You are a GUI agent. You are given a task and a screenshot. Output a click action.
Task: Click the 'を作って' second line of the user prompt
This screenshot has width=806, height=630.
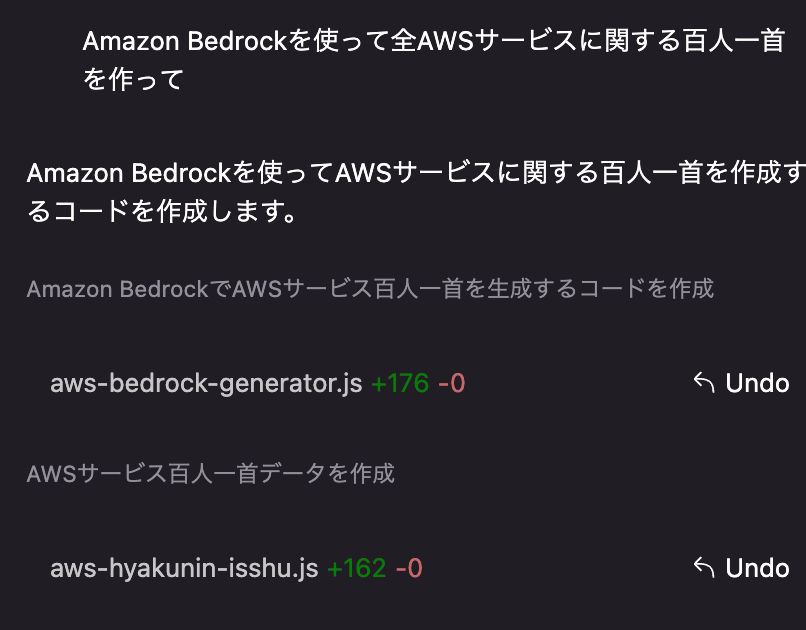tap(133, 79)
